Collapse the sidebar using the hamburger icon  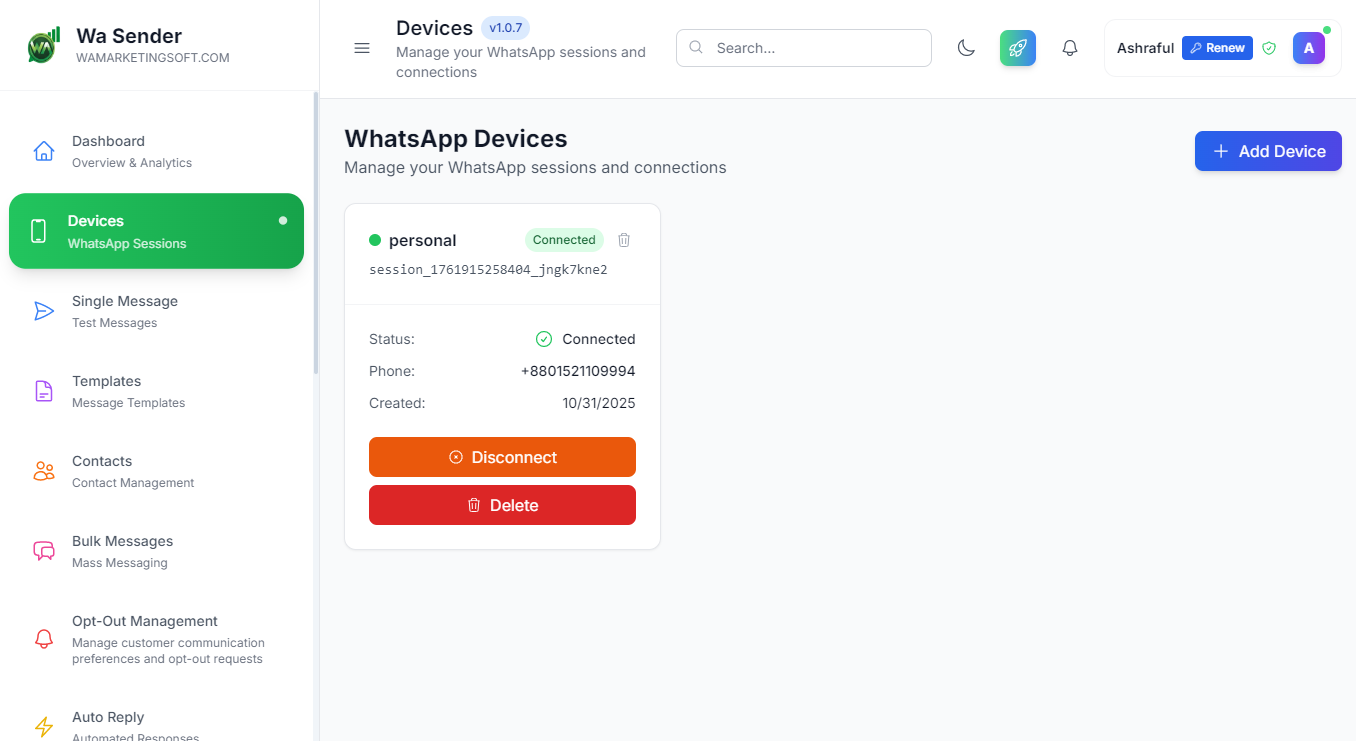tap(362, 47)
